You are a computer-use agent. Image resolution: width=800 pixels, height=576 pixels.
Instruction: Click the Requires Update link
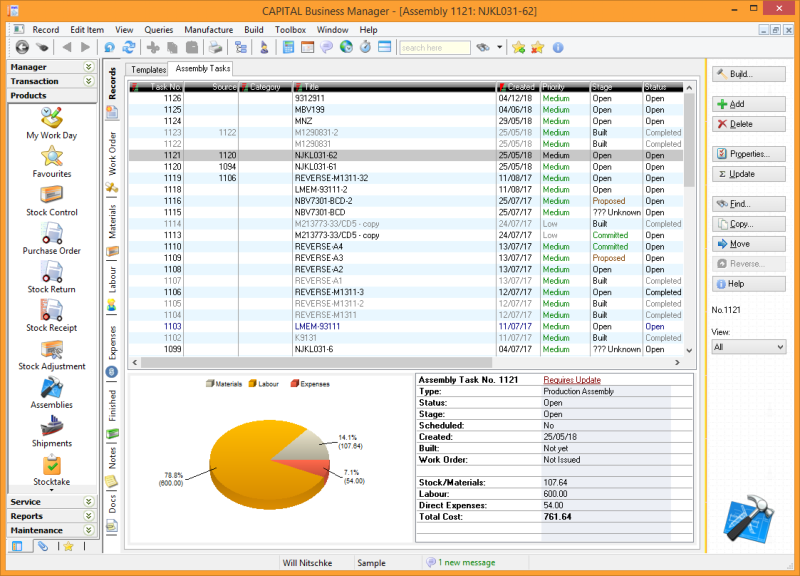click(572, 380)
